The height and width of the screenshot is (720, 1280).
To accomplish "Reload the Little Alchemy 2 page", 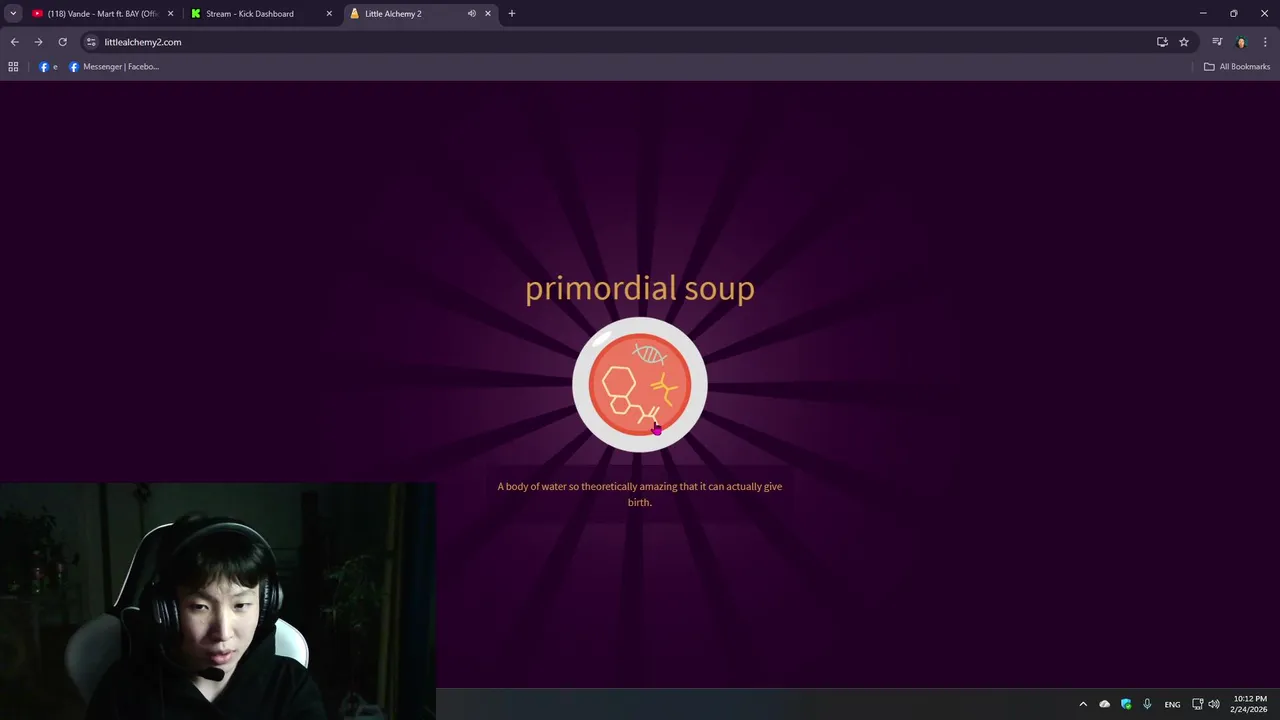I will pyautogui.click(x=62, y=42).
